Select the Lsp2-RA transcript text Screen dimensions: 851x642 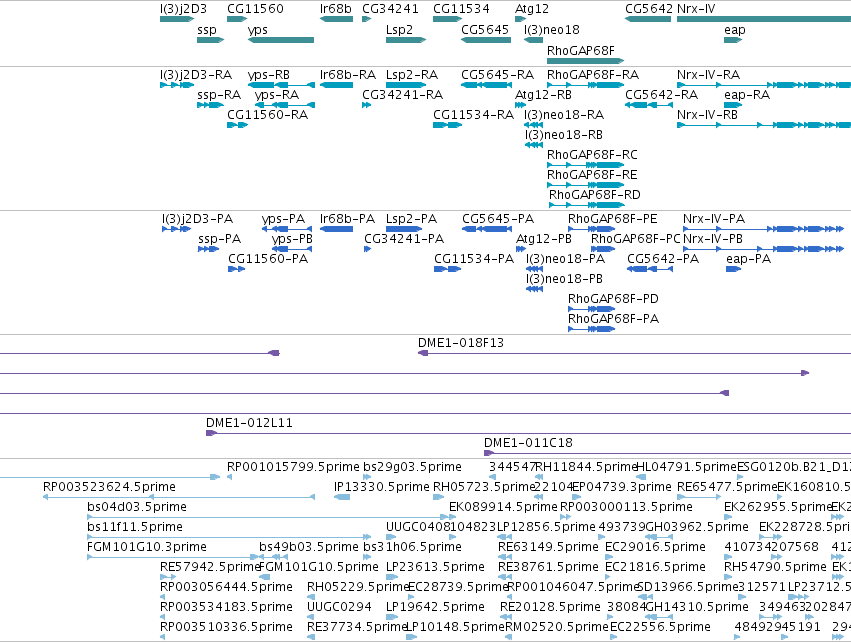tap(412, 74)
